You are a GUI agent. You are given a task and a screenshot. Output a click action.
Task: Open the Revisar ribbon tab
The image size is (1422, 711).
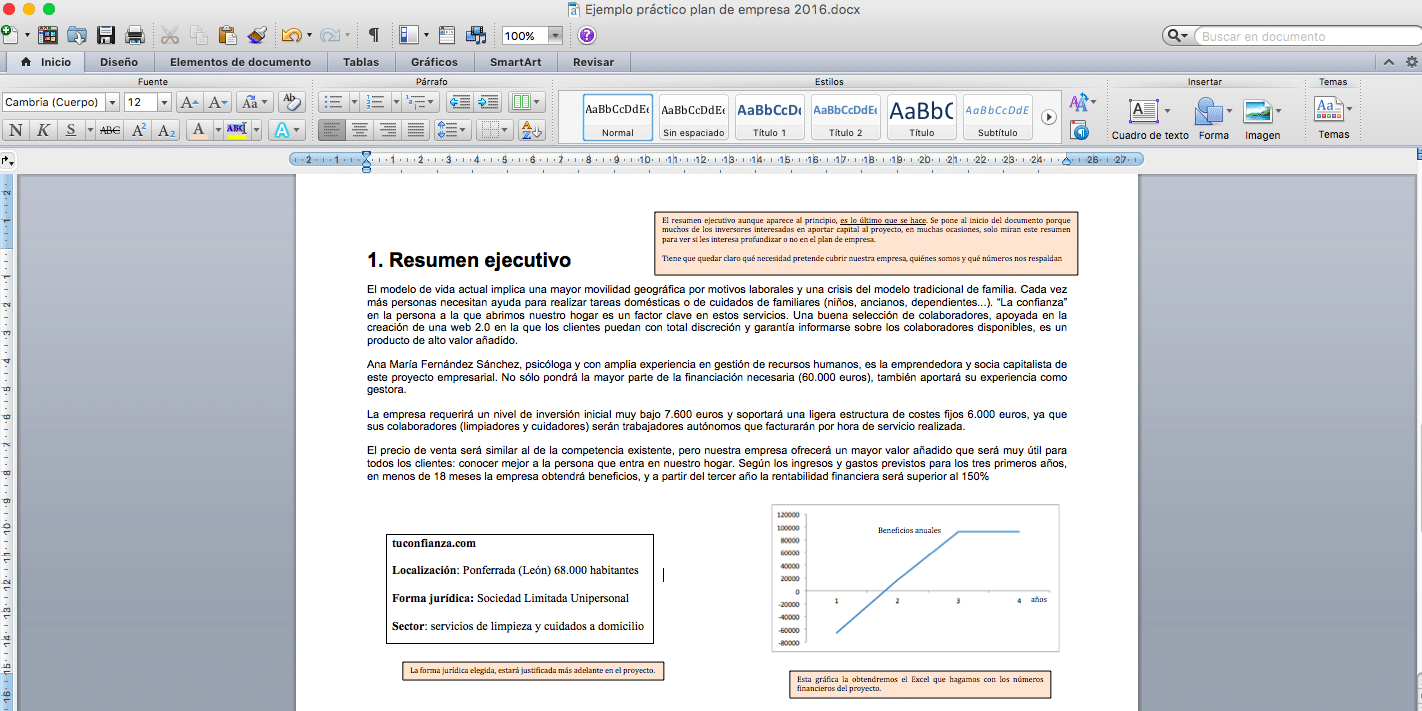pyautogui.click(x=593, y=62)
